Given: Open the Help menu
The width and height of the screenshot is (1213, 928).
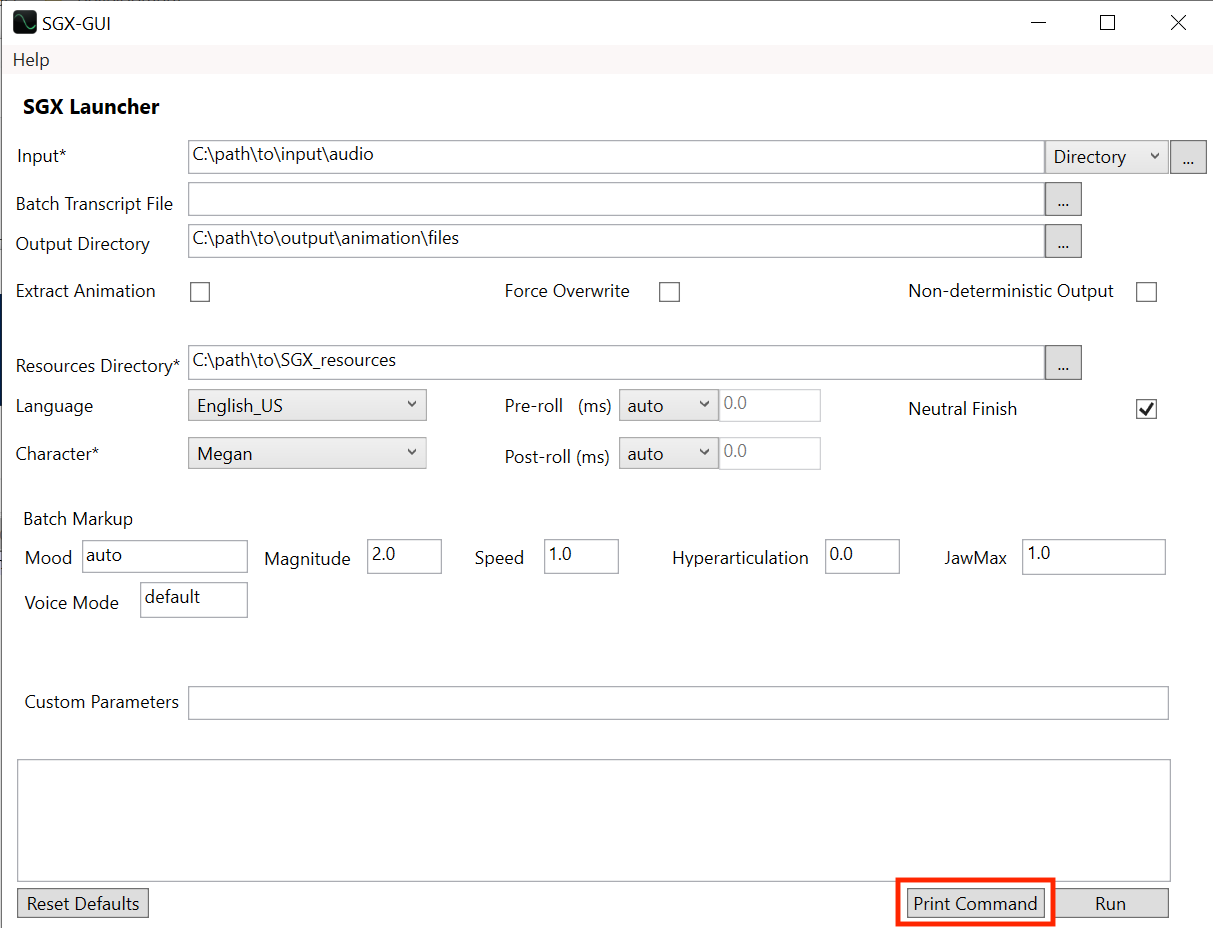Looking at the screenshot, I should click(31, 60).
